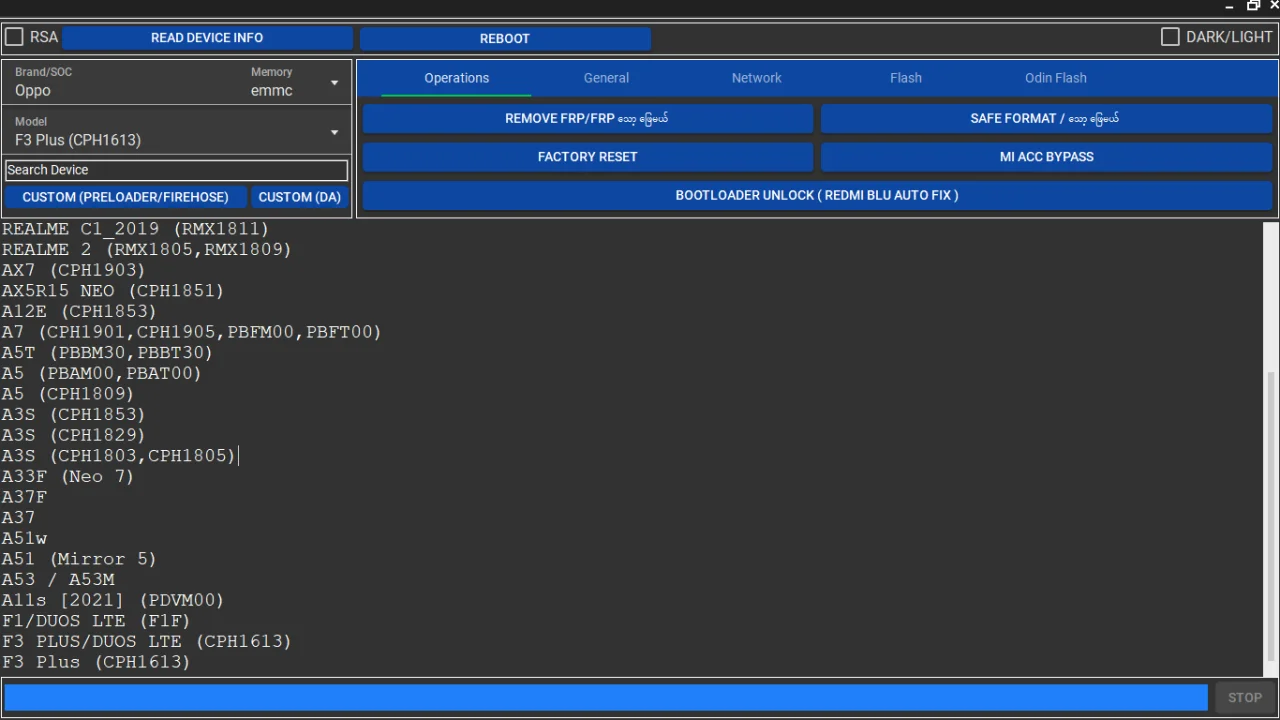This screenshot has height=720, width=1280.
Task: Select A5 (CPH1809) line
Action: point(68,394)
